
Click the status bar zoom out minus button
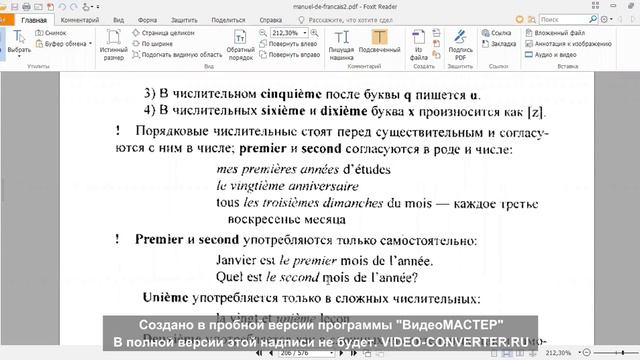(x=587, y=352)
